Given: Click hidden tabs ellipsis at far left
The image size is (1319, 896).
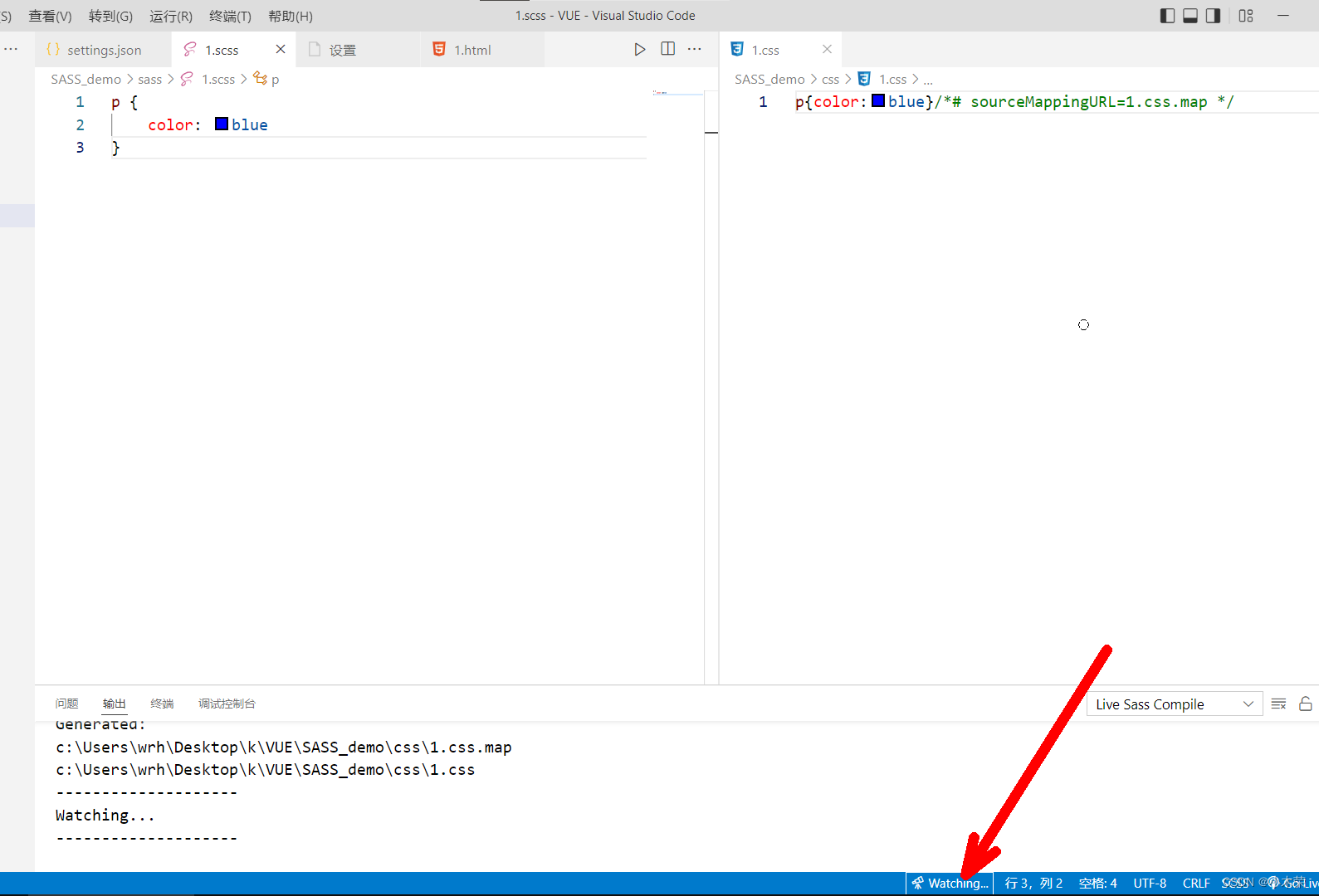Looking at the screenshot, I should point(11,49).
